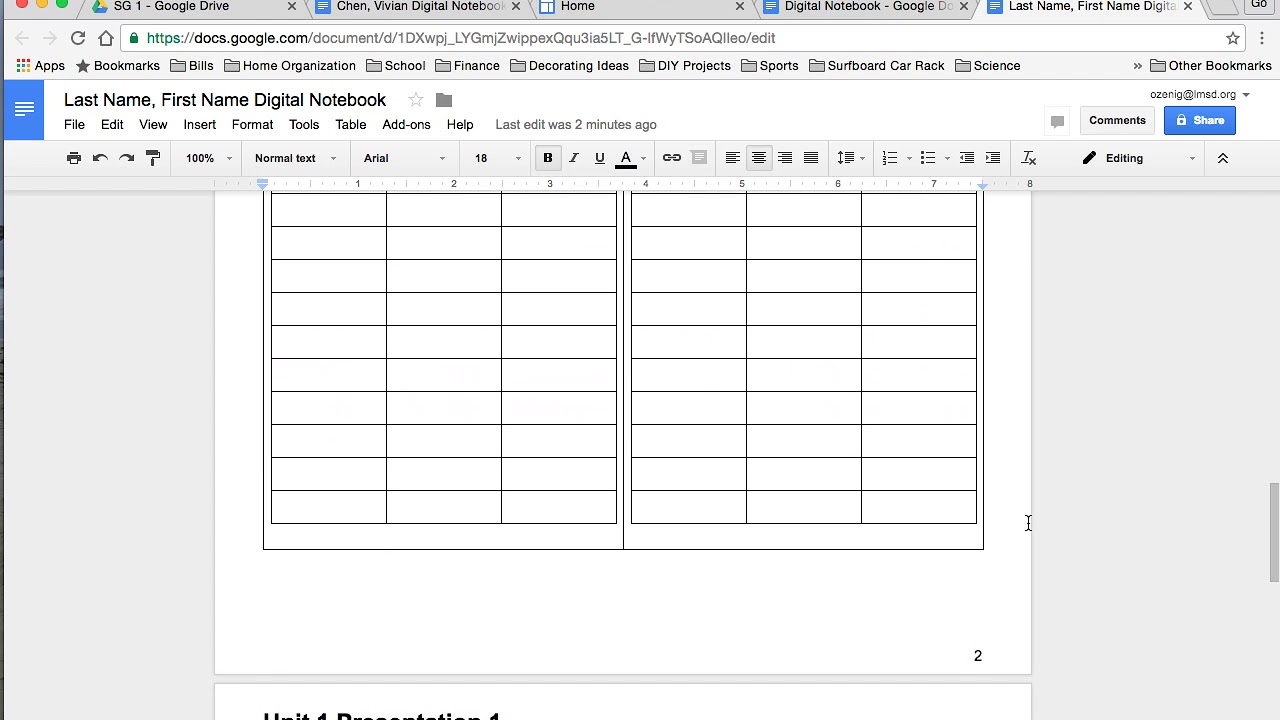The image size is (1280, 720).
Task: Justify the text
Action: pos(811,158)
